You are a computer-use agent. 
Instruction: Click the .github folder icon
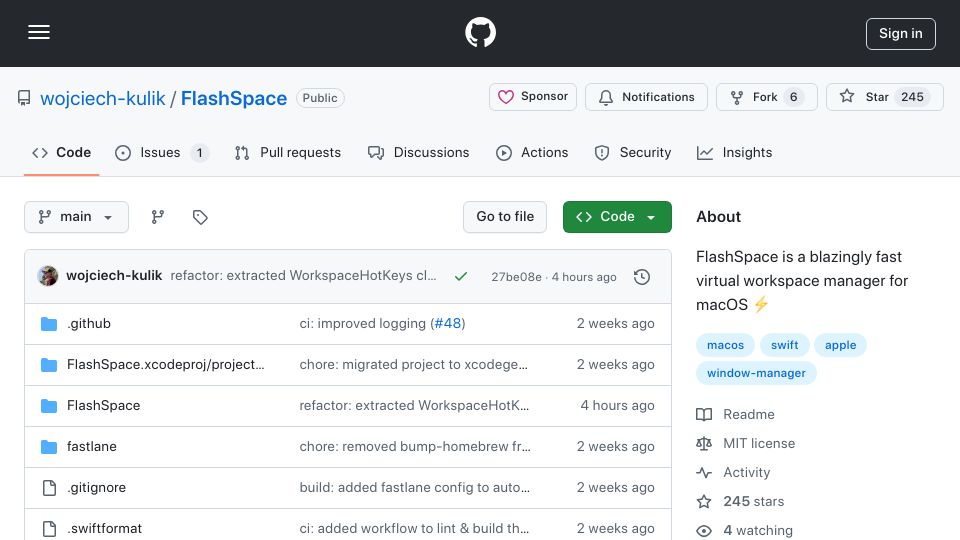[x=49, y=324]
